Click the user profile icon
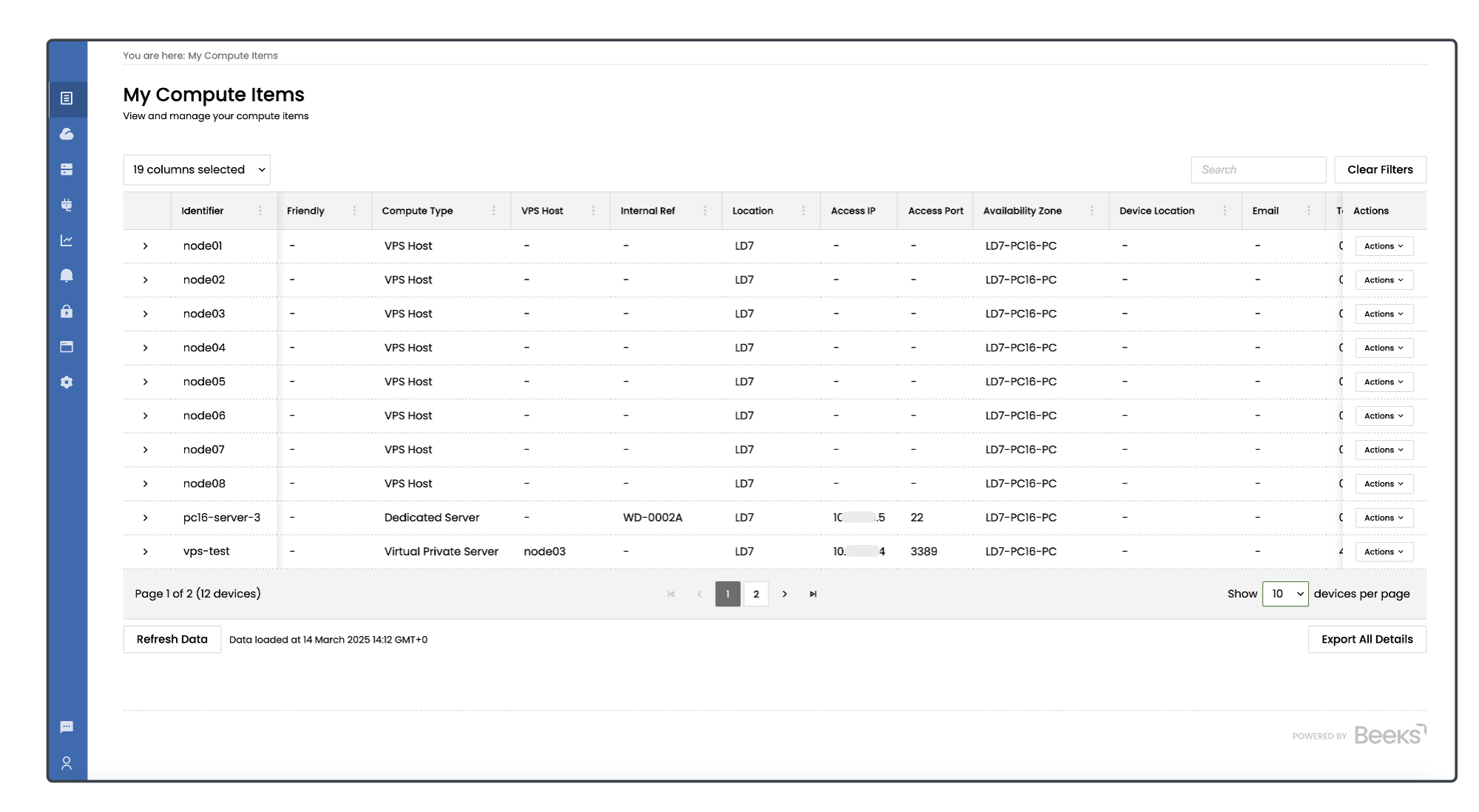The height and width of the screenshot is (812, 1479). coord(67,762)
